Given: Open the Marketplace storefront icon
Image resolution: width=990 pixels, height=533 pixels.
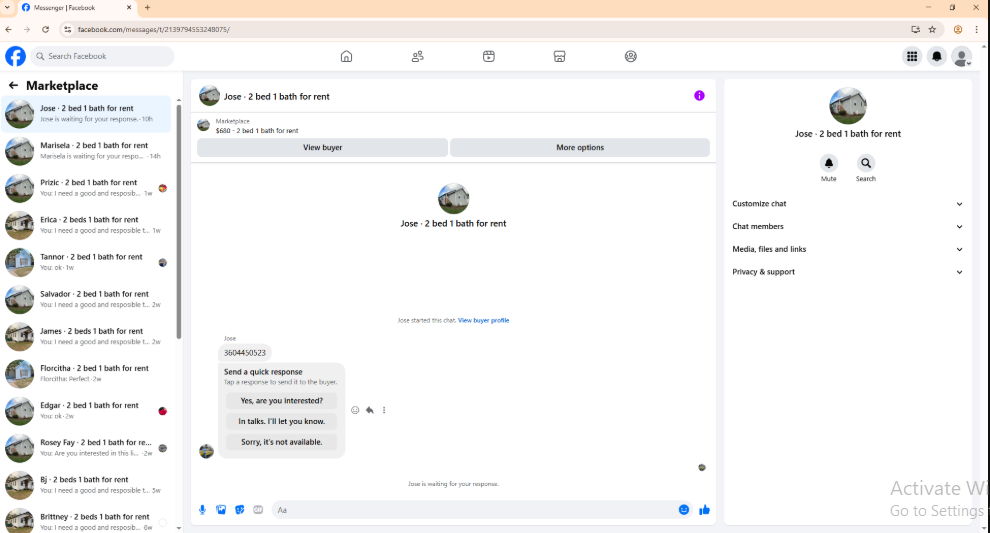Looking at the screenshot, I should click(x=559, y=56).
